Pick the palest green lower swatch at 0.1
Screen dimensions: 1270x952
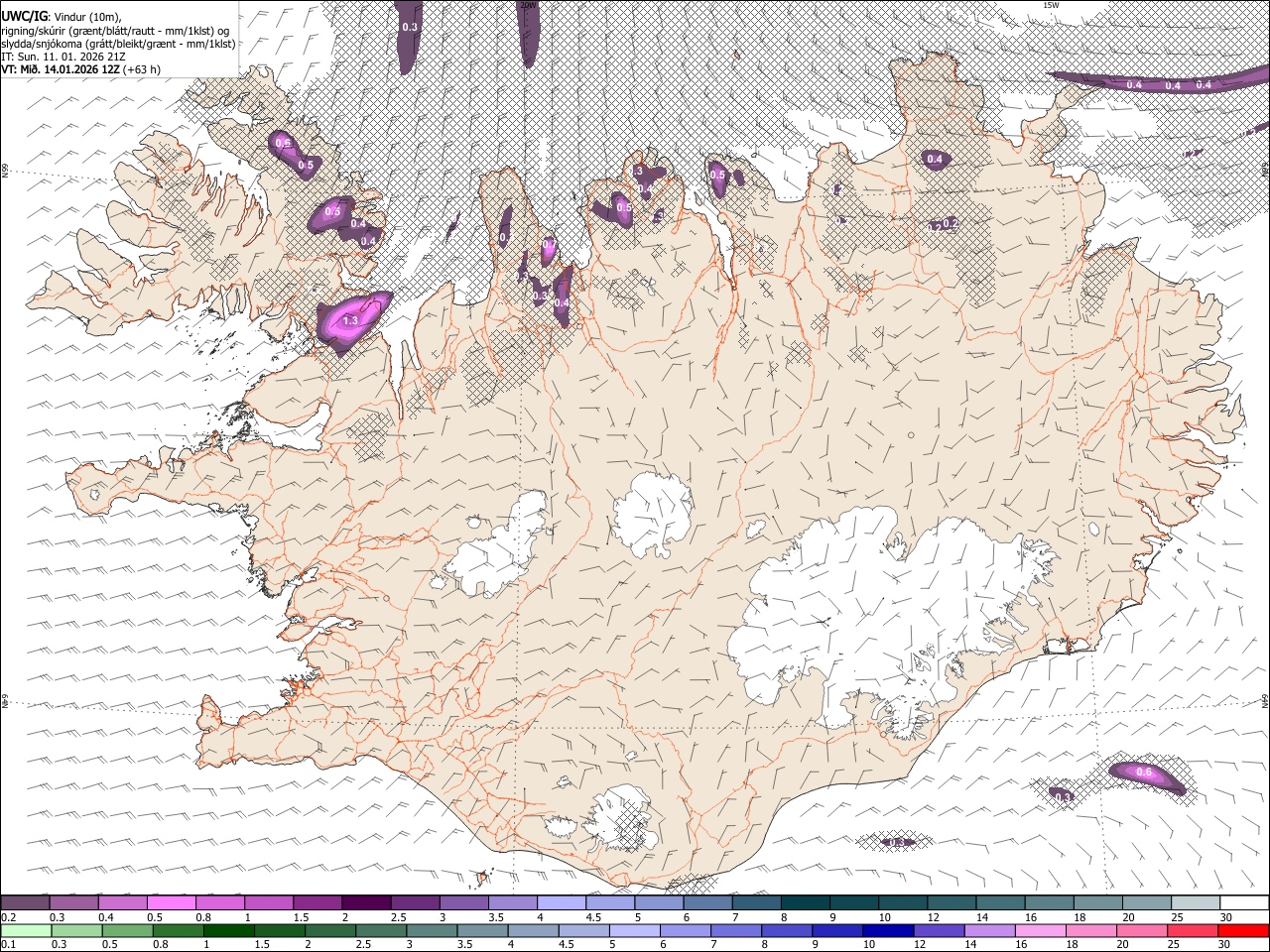coord(26,930)
